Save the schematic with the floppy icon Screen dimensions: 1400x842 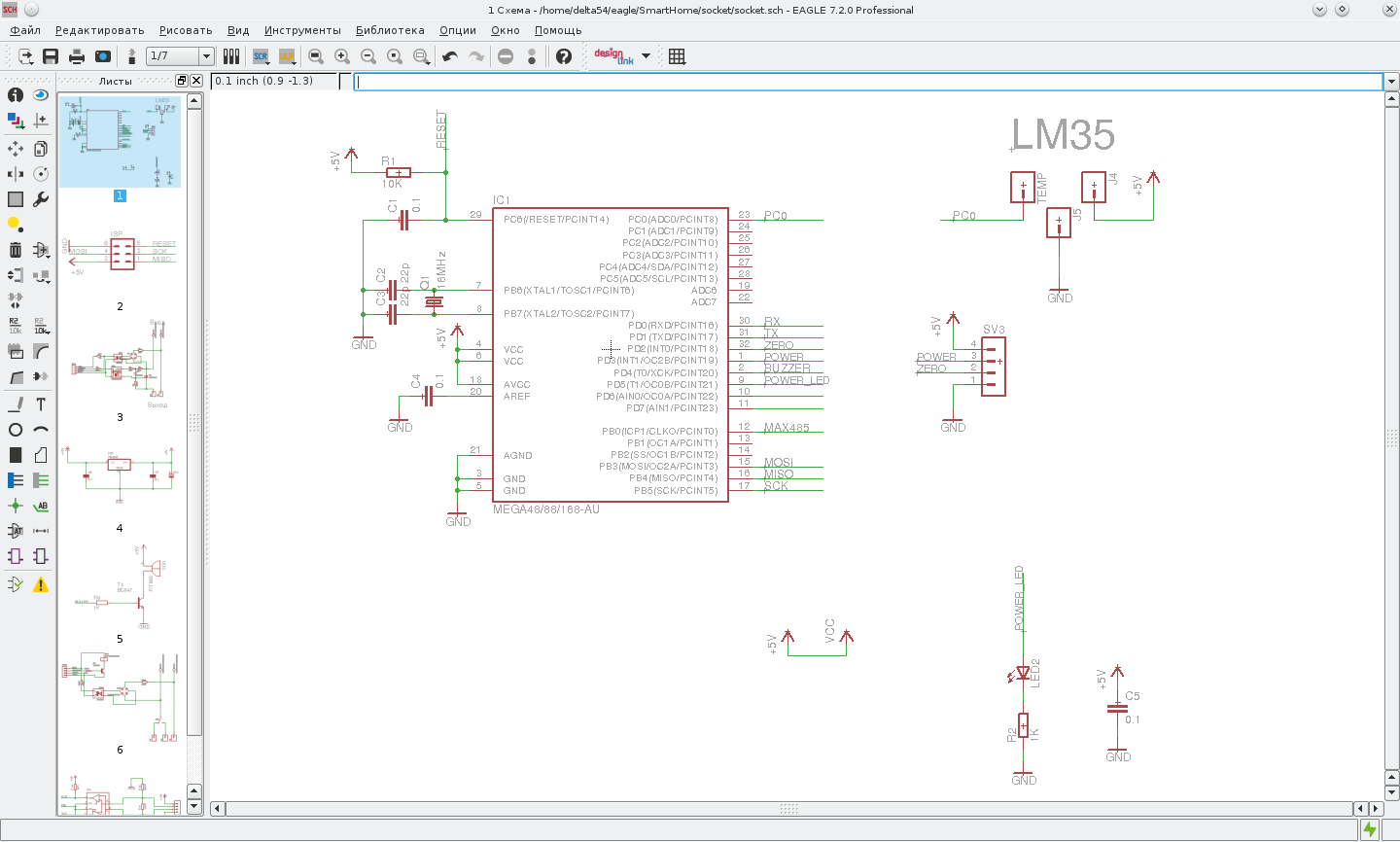[51, 56]
